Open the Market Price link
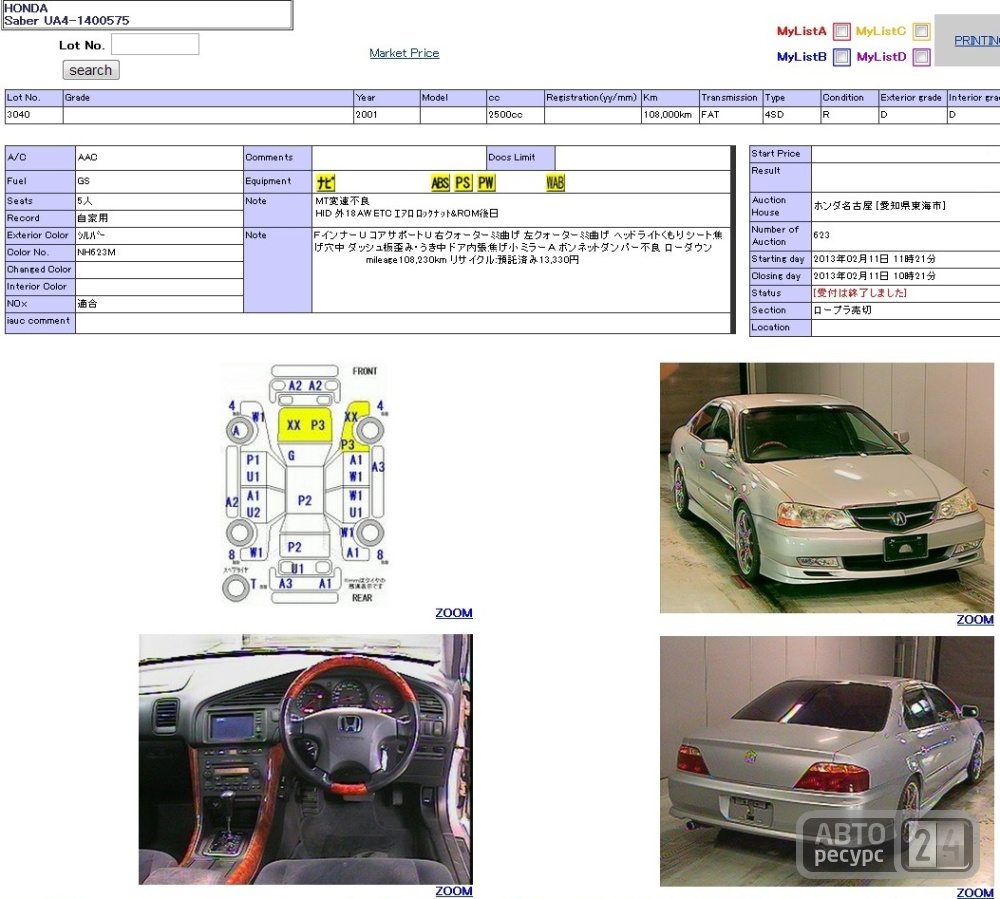 404,53
